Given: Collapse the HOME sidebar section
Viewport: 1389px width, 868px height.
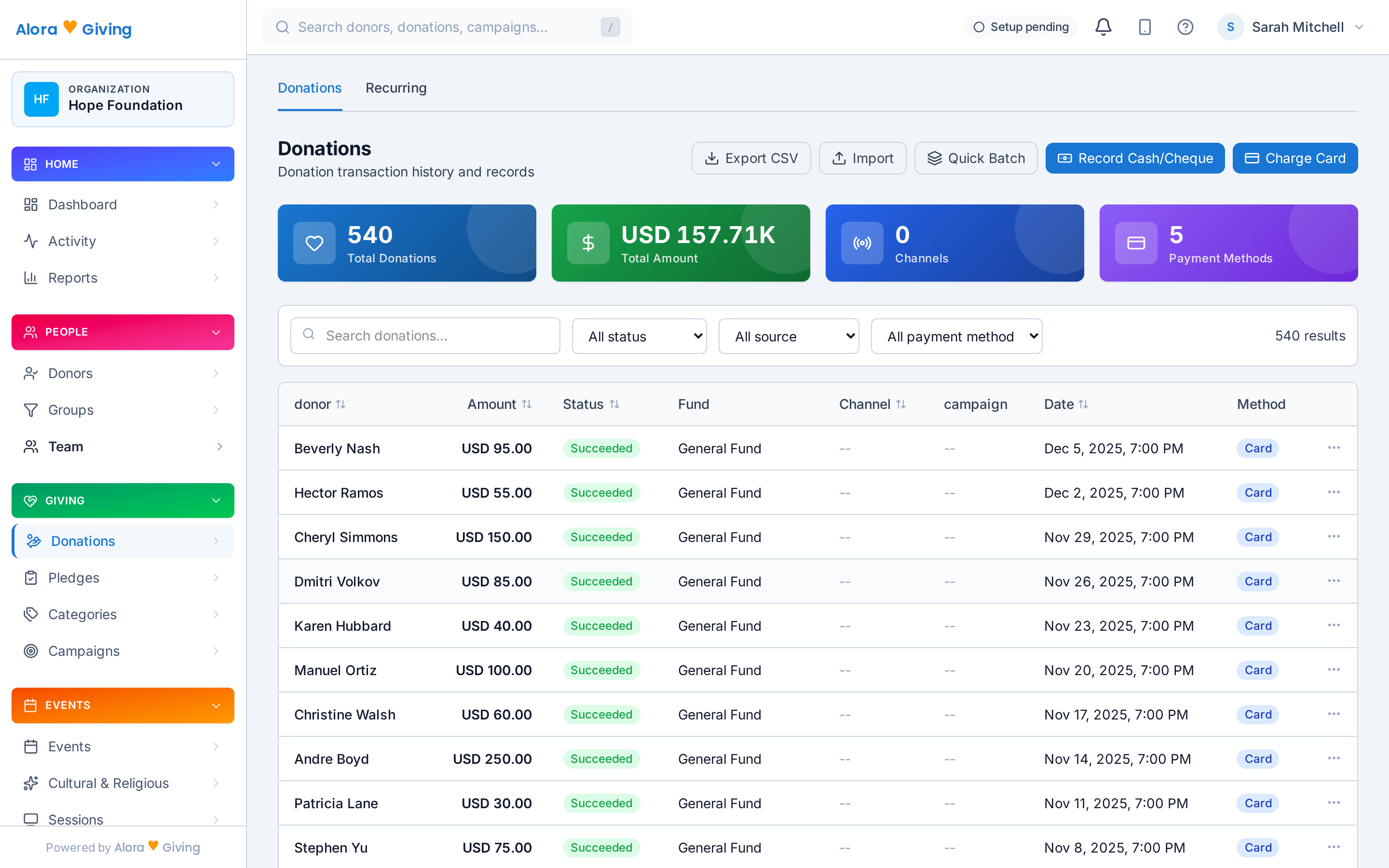Looking at the screenshot, I should [123, 163].
